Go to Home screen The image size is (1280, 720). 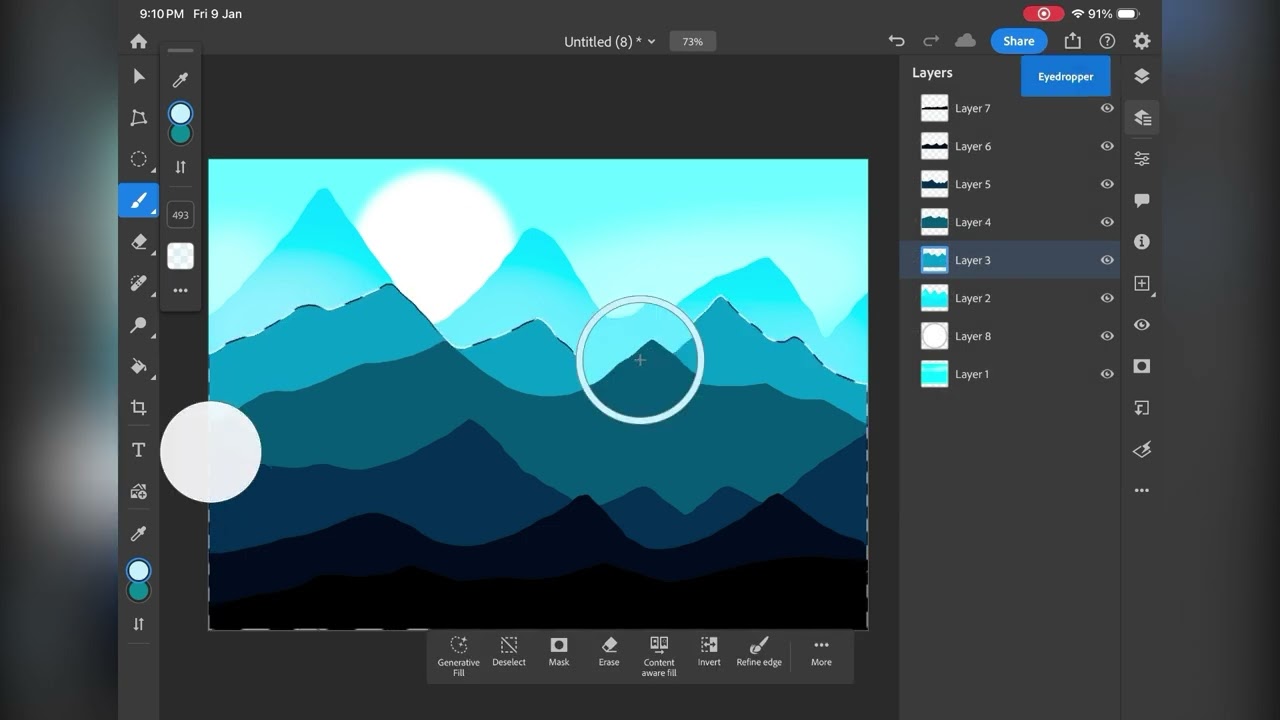tap(139, 41)
